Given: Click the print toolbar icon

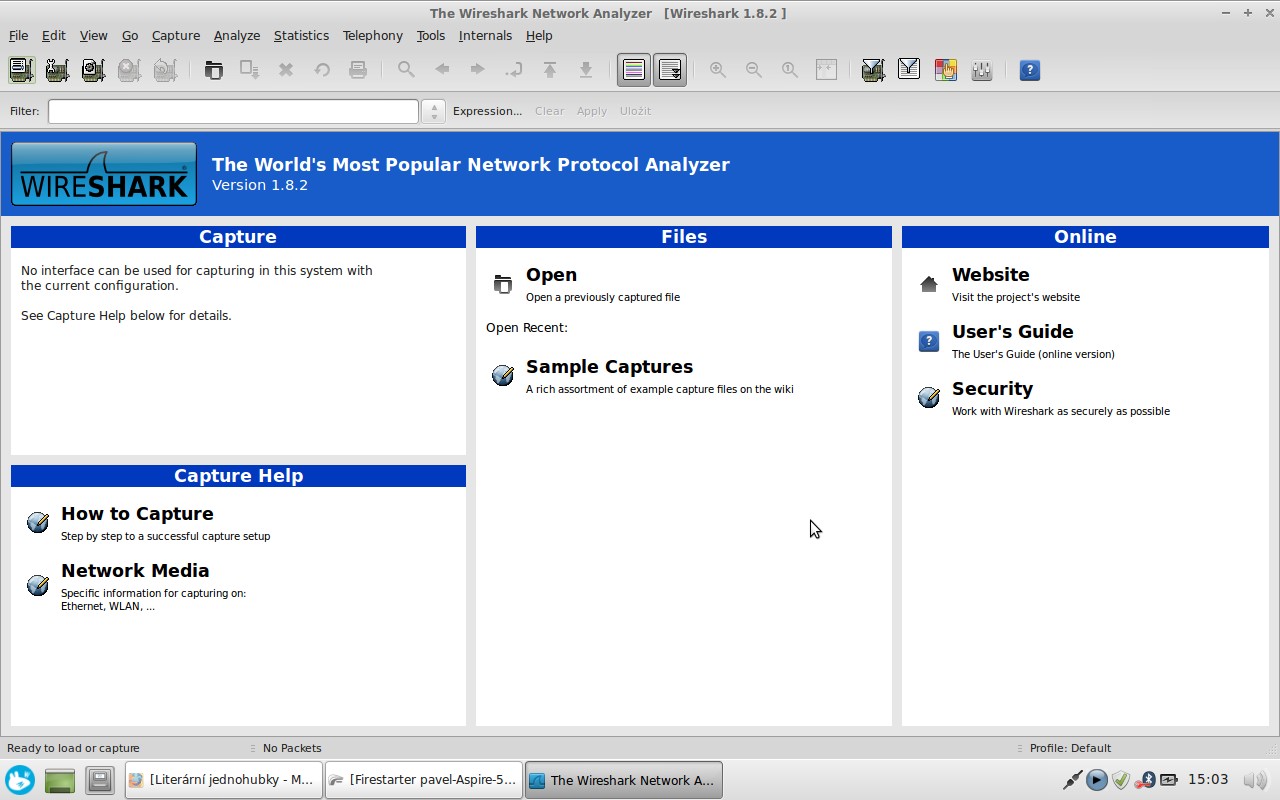Looking at the screenshot, I should click(358, 70).
